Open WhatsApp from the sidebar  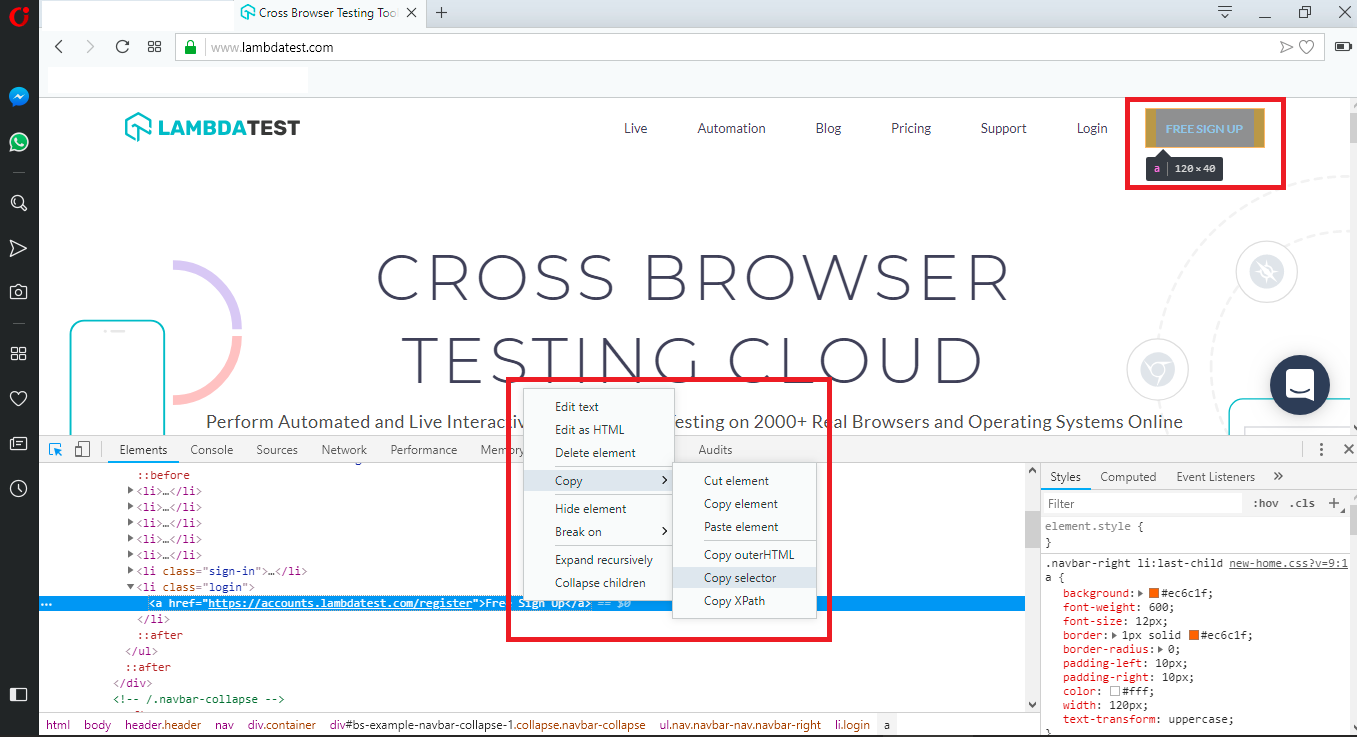pos(18,142)
